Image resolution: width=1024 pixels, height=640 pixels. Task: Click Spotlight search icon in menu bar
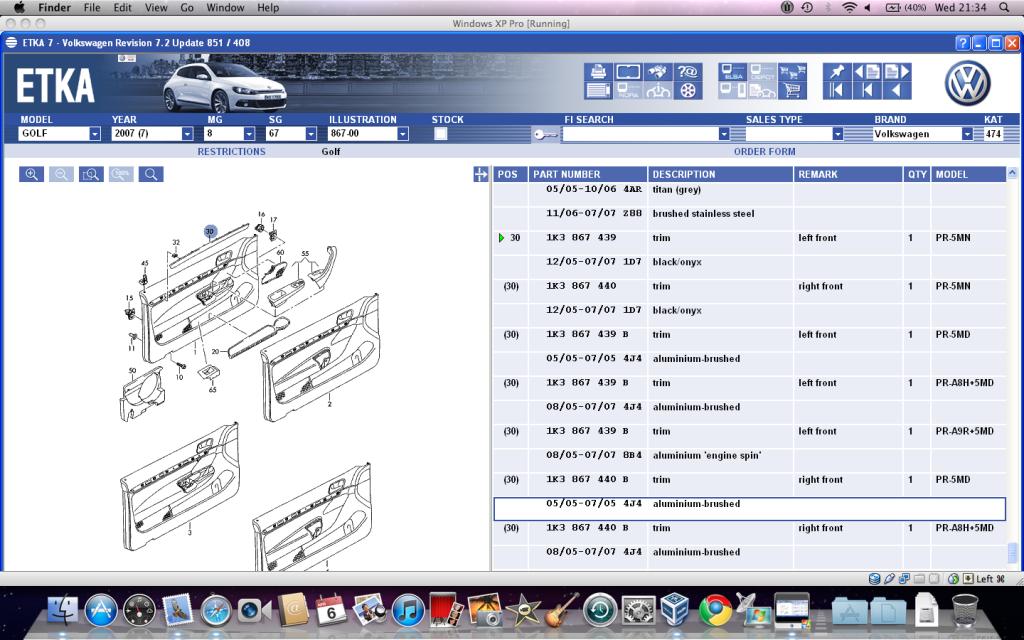tap(1004, 8)
